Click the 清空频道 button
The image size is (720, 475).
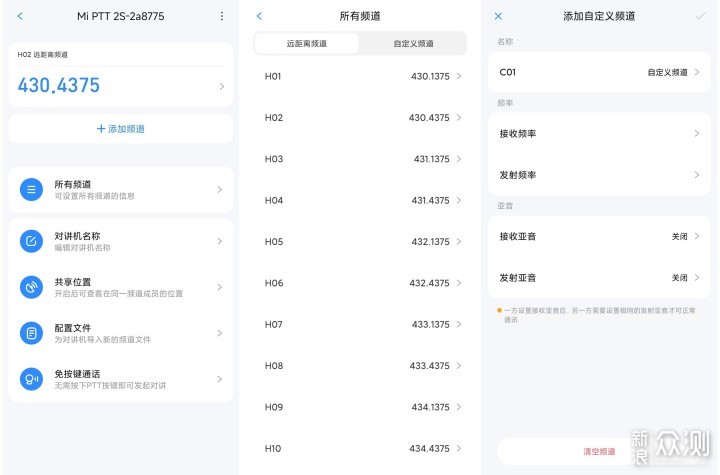(599, 452)
